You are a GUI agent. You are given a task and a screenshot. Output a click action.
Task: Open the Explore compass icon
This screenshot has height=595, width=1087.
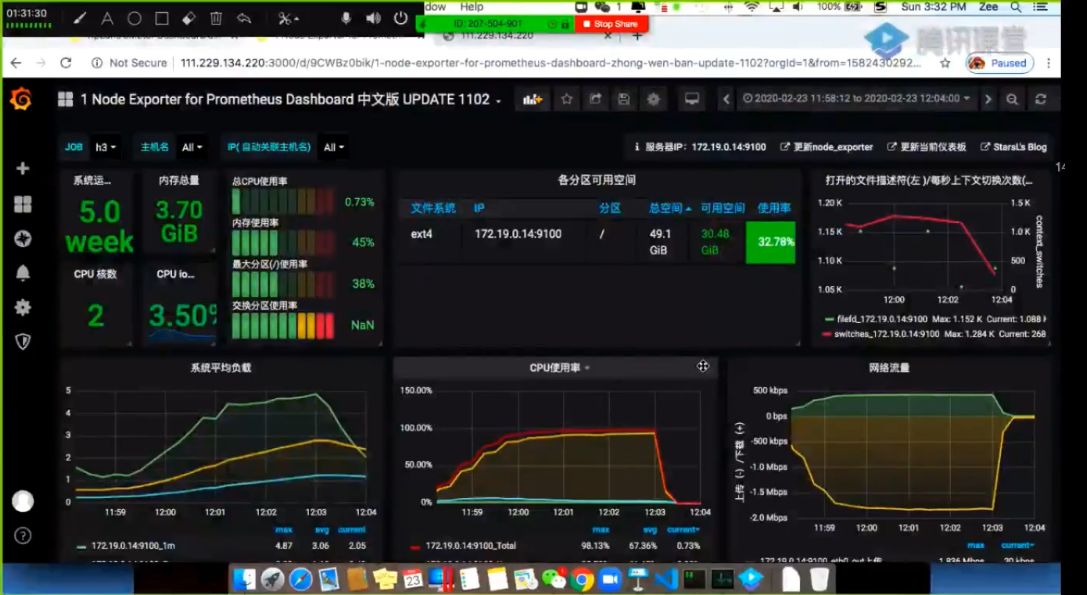(x=23, y=239)
